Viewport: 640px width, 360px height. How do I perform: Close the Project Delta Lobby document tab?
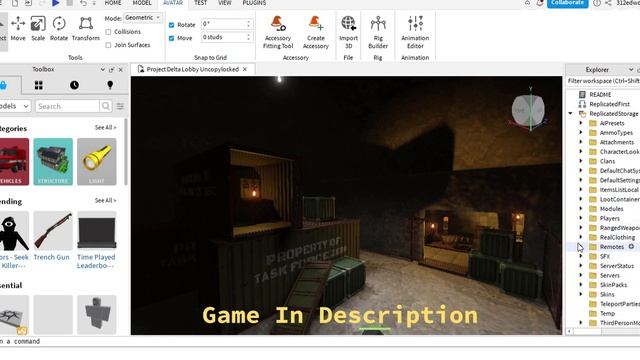(245, 69)
